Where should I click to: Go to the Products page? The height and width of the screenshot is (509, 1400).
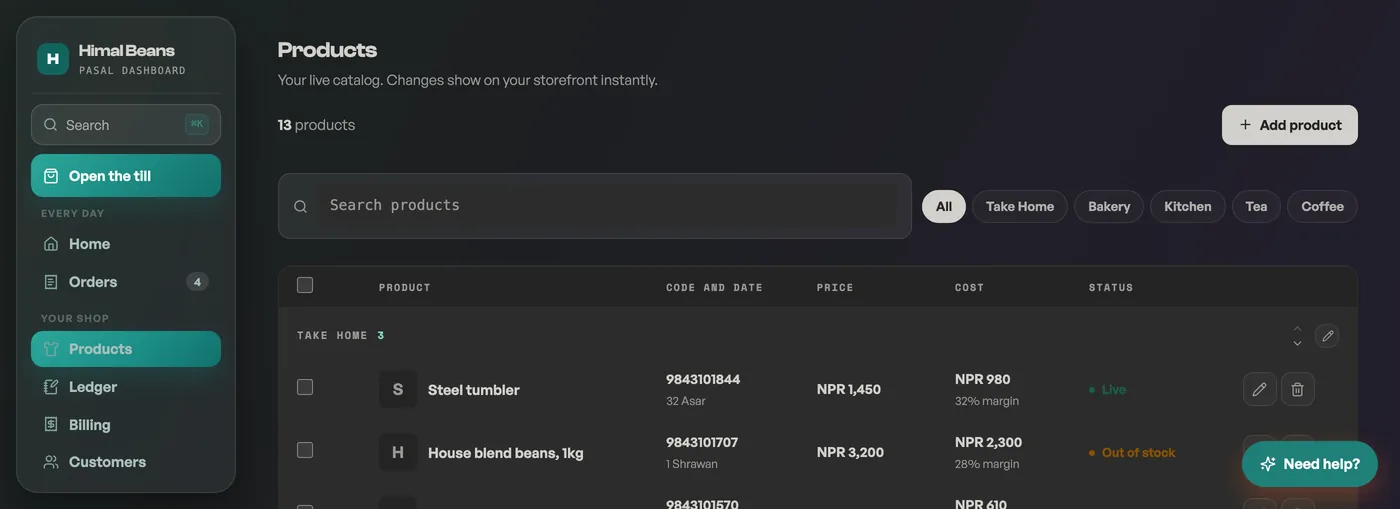(x=126, y=349)
